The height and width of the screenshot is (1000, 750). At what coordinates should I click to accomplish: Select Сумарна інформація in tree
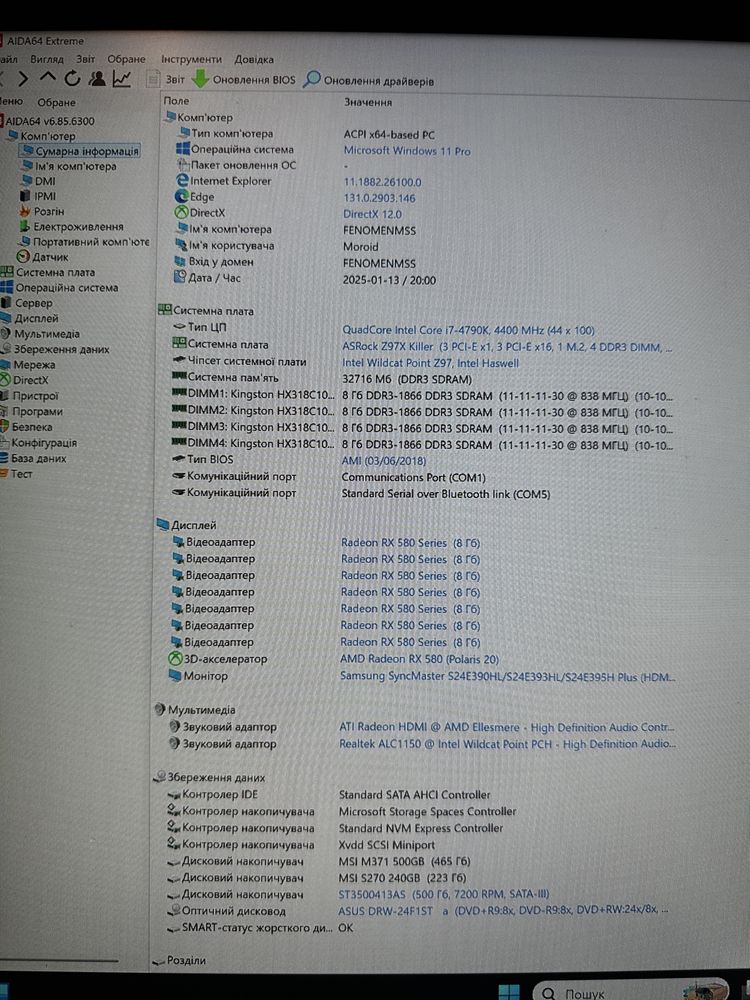tap(80, 151)
